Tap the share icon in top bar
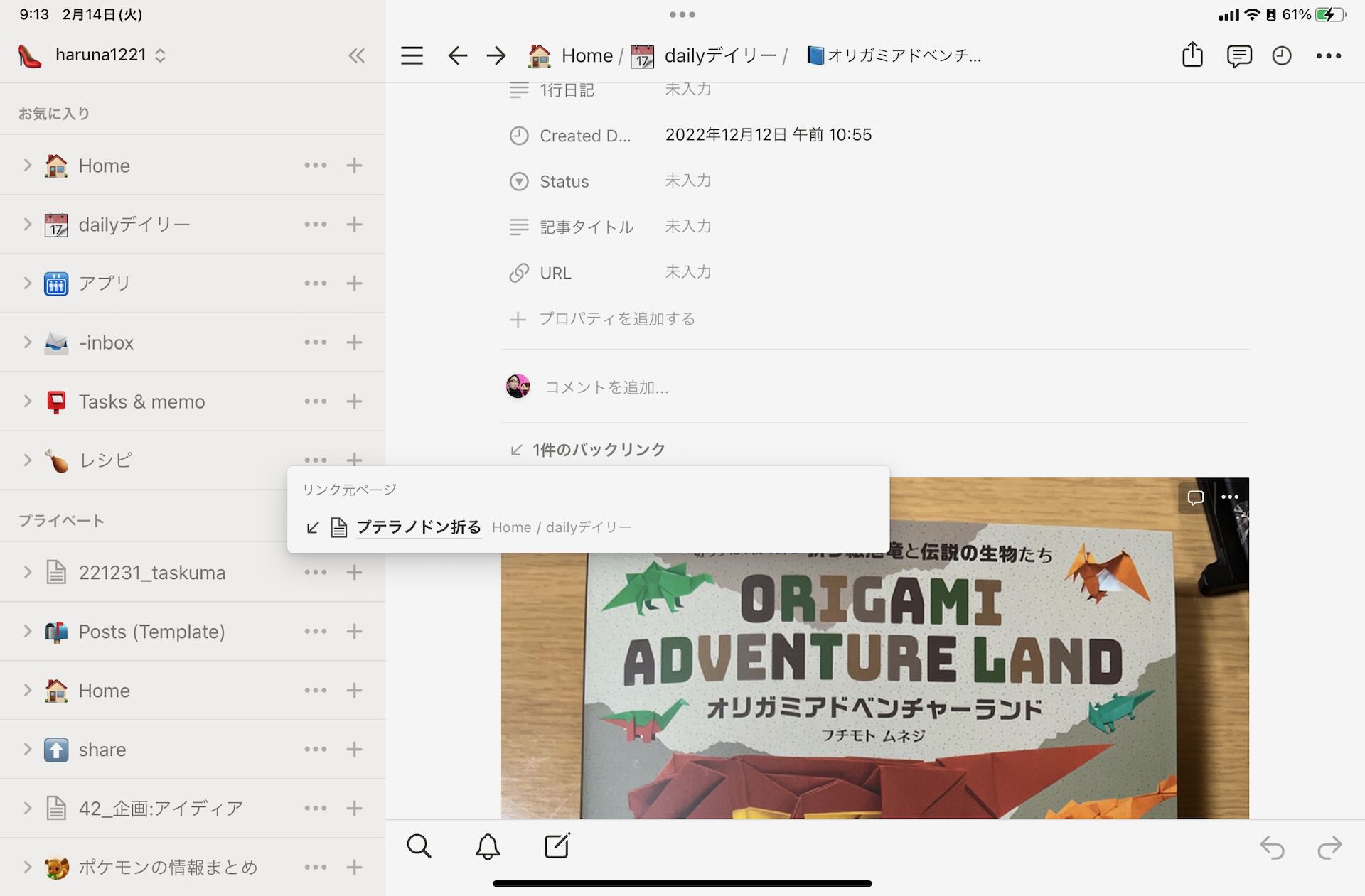The width and height of the screenshot is (1365, 896). tap(1192, 55)
